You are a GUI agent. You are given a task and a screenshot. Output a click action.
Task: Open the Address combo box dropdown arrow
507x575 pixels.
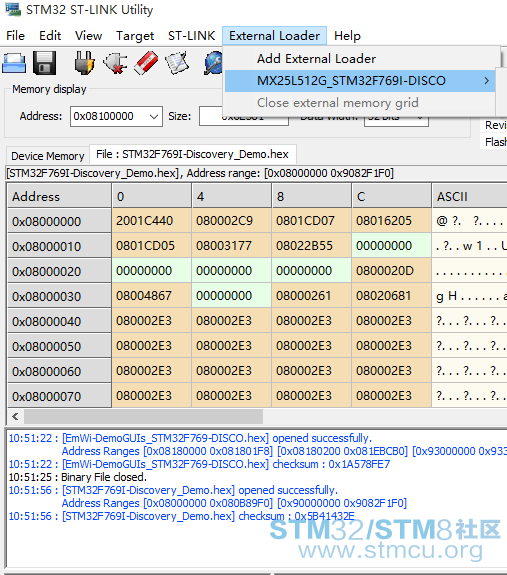(154, 117)
